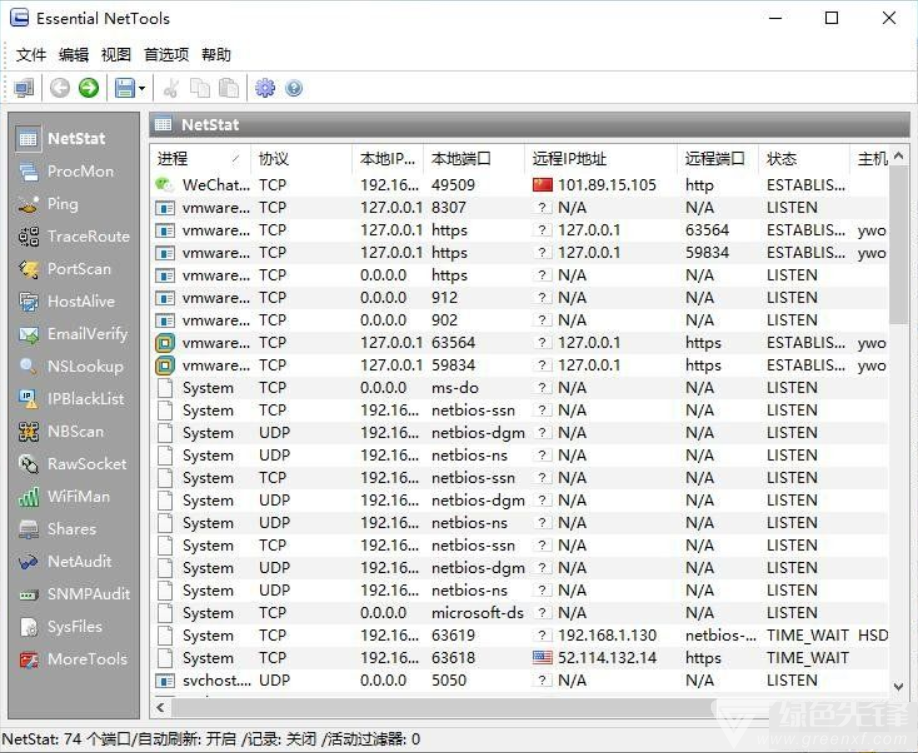Click the green forward arrow toolbar icon
Image resolution: width=918 pixels, height=753 pixels.
89,88
